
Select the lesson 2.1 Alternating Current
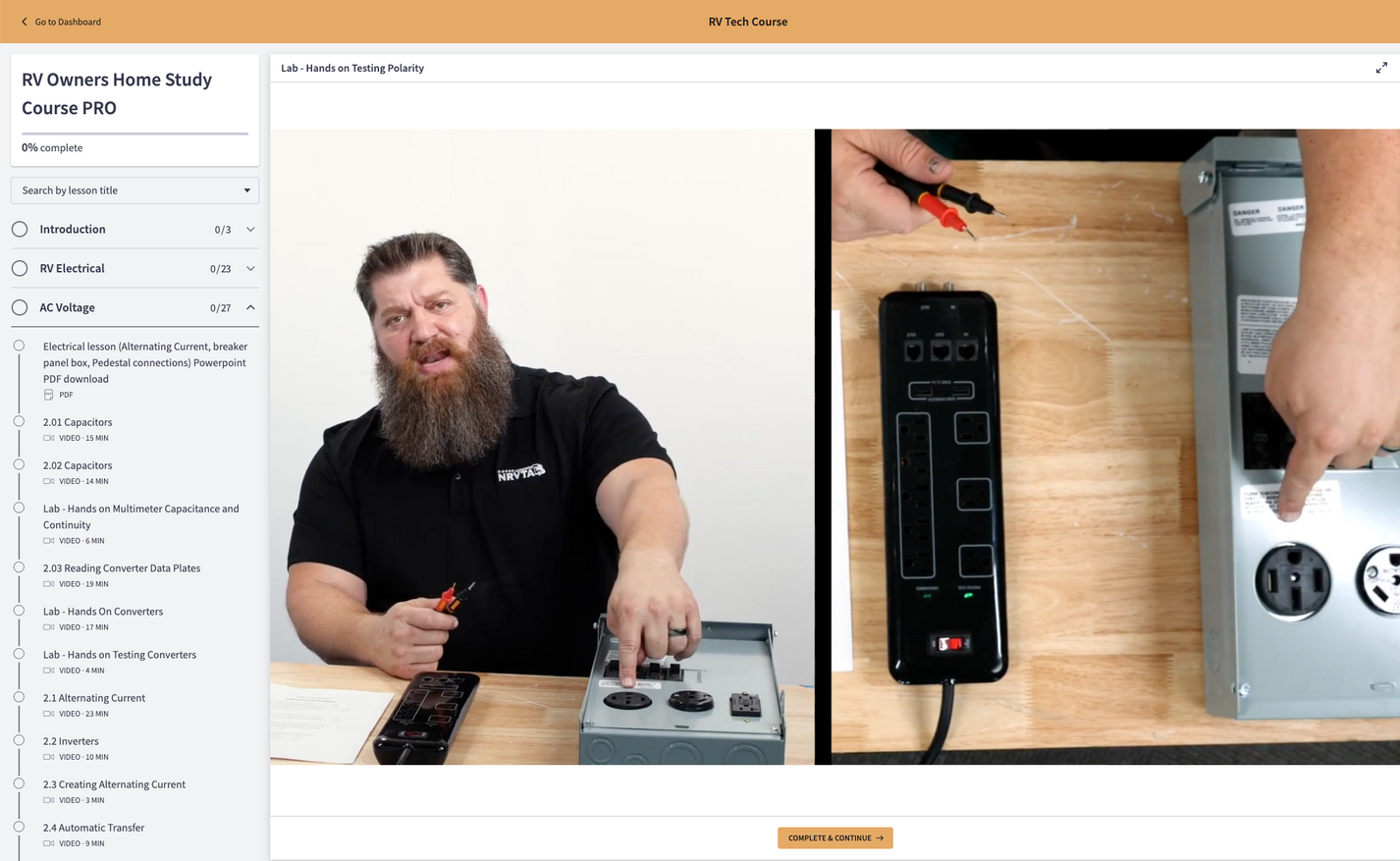click(x=94, y=697)
